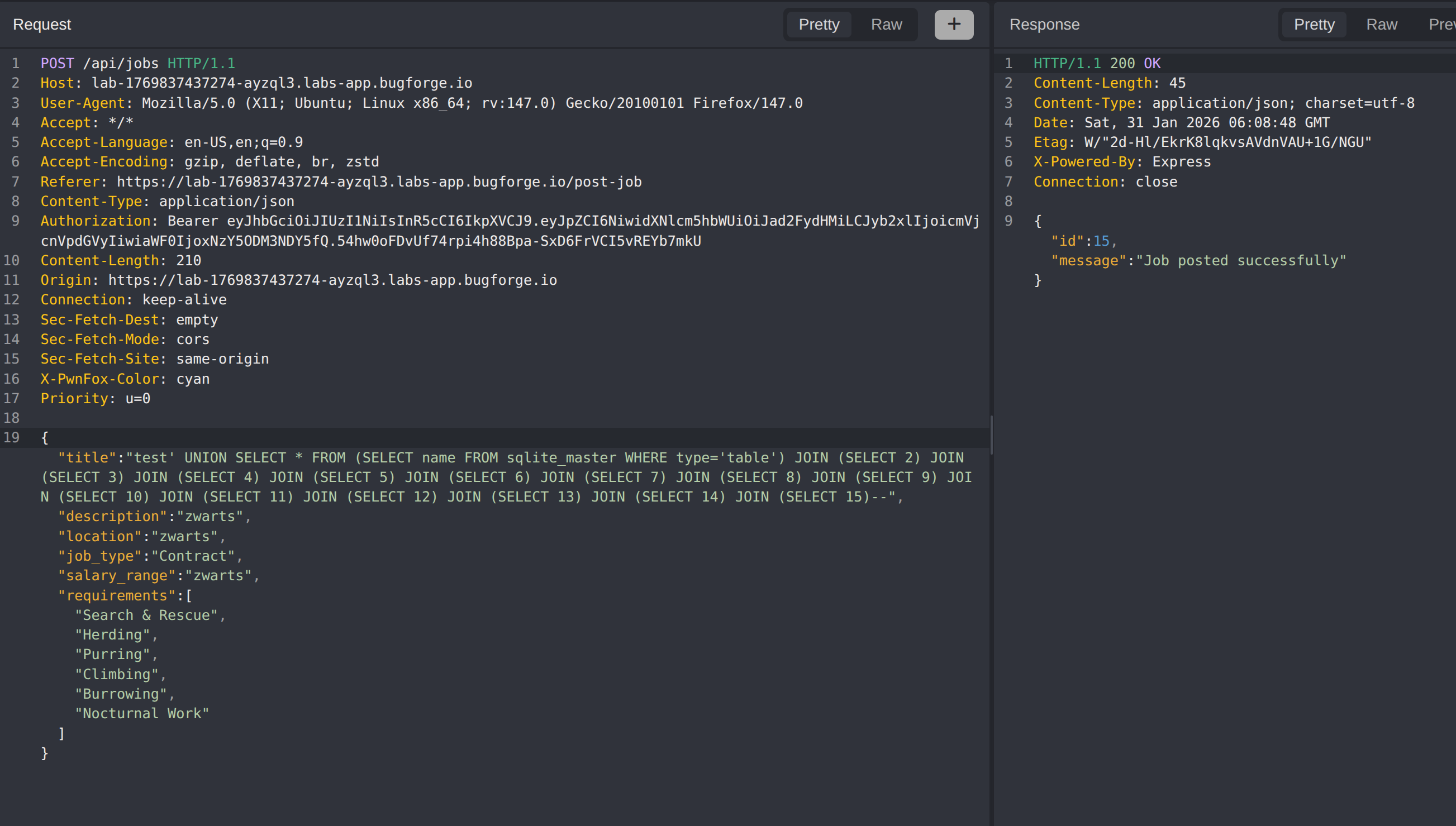
Task: Click the divider handle between Request and Response
Action: point(991,435)
